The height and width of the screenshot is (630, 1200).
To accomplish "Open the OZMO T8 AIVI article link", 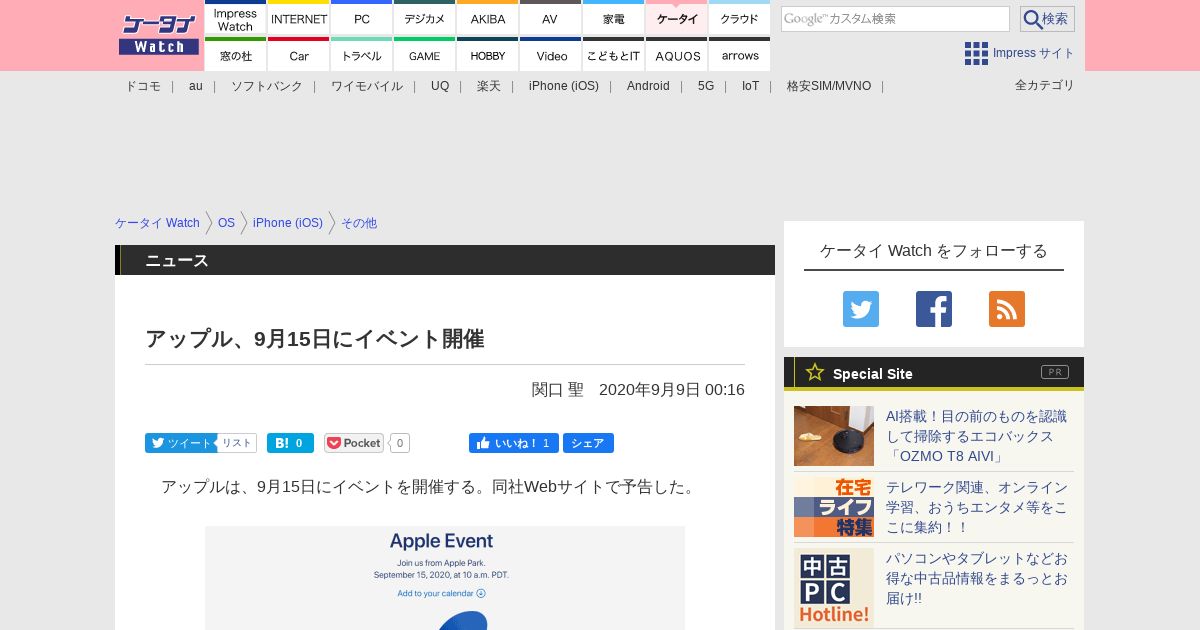I will [976, 436].
